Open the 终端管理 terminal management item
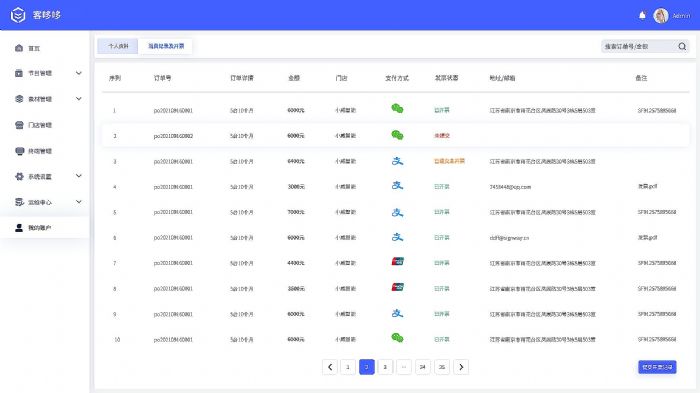 [x=40, y=151]
